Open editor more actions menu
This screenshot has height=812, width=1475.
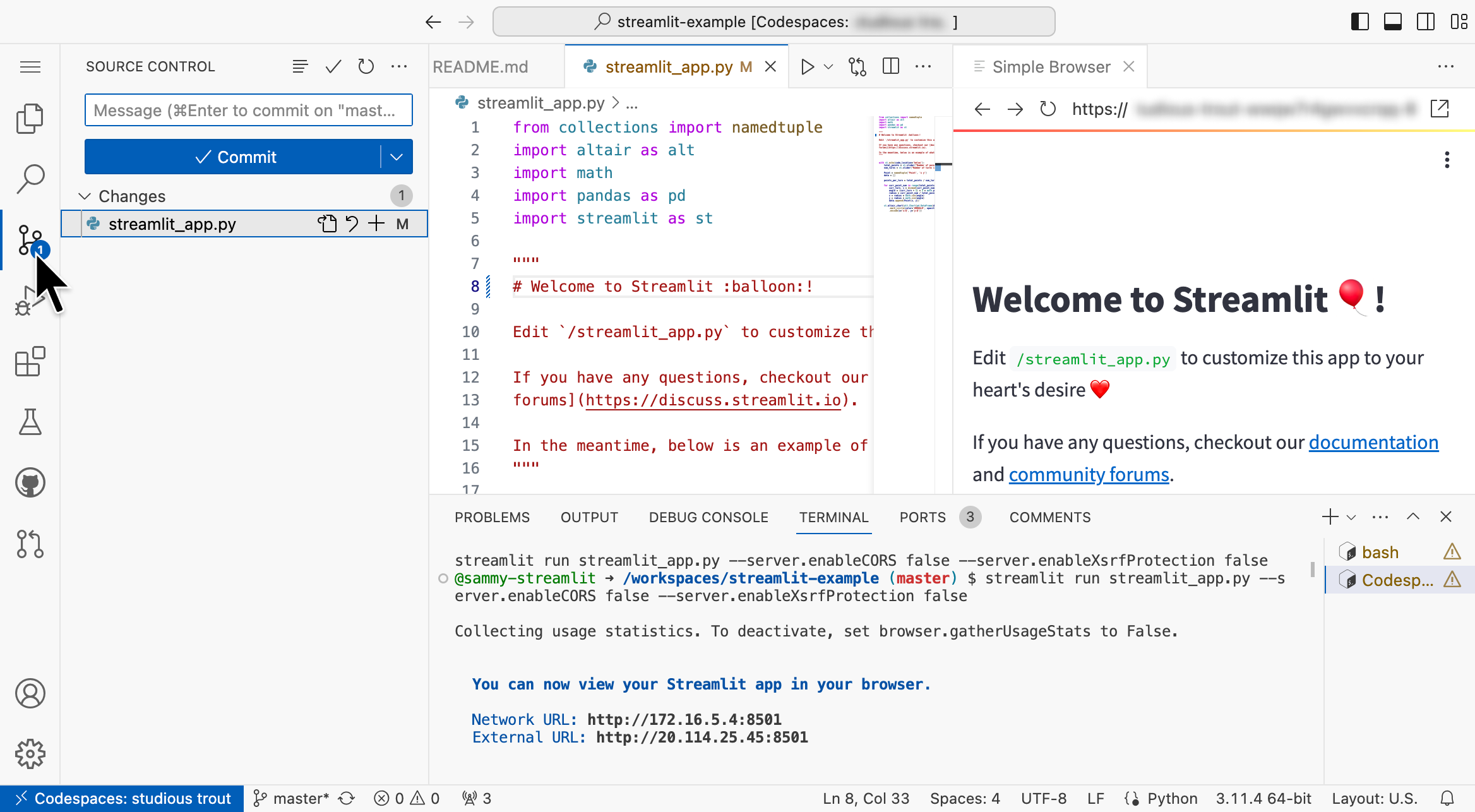(923, 66)
